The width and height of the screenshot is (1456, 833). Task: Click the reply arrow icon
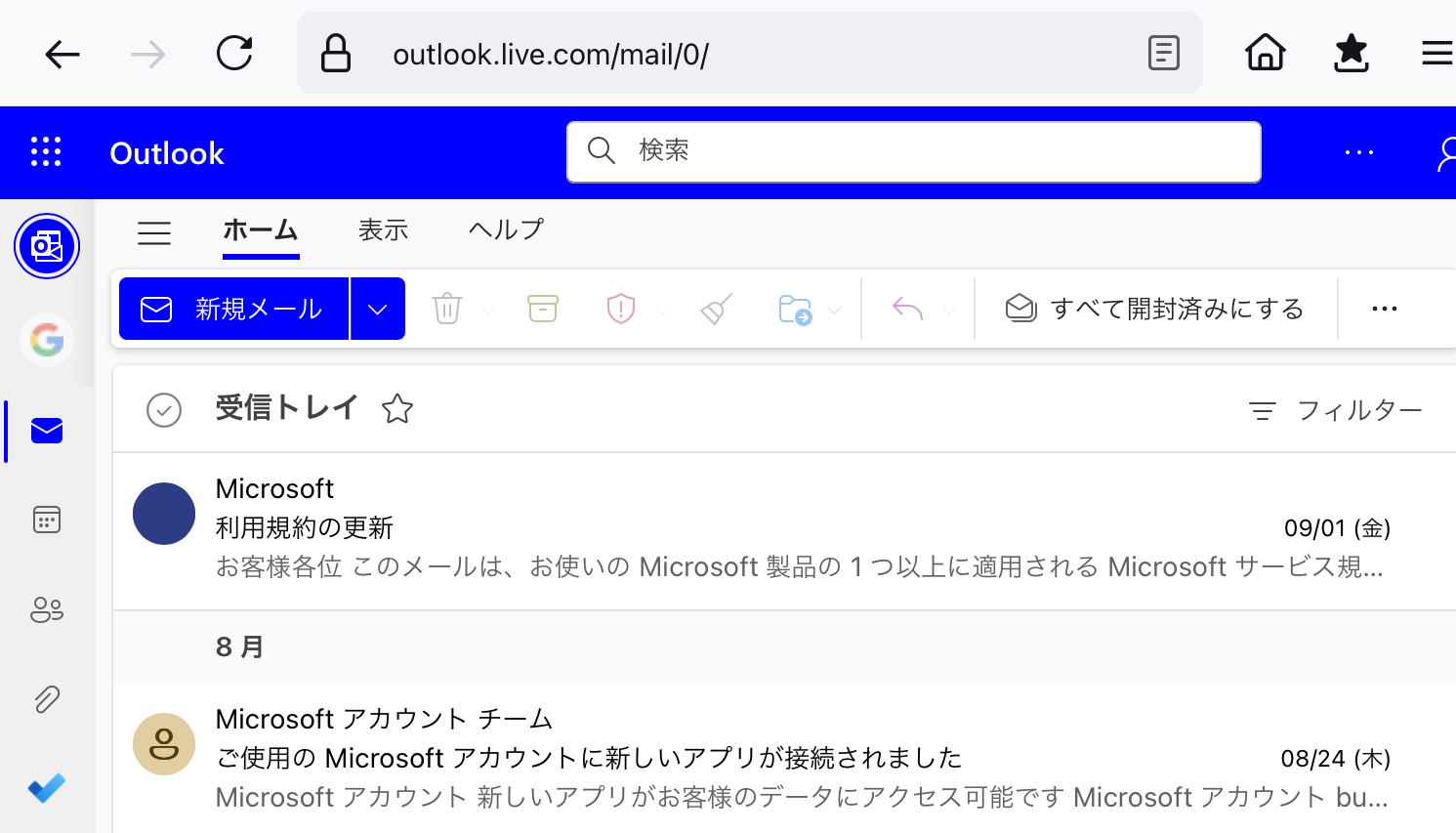tap(908, 309)
